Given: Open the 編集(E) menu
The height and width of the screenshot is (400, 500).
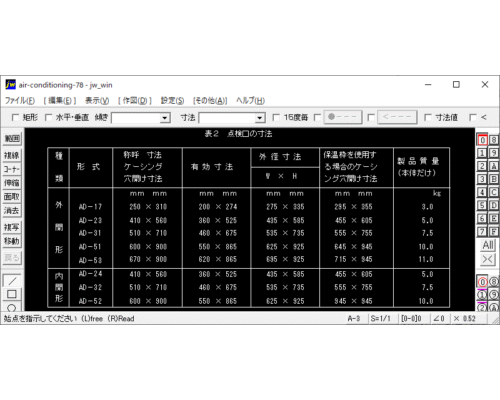Looking at the screenshot, I should tap(60, 100).
